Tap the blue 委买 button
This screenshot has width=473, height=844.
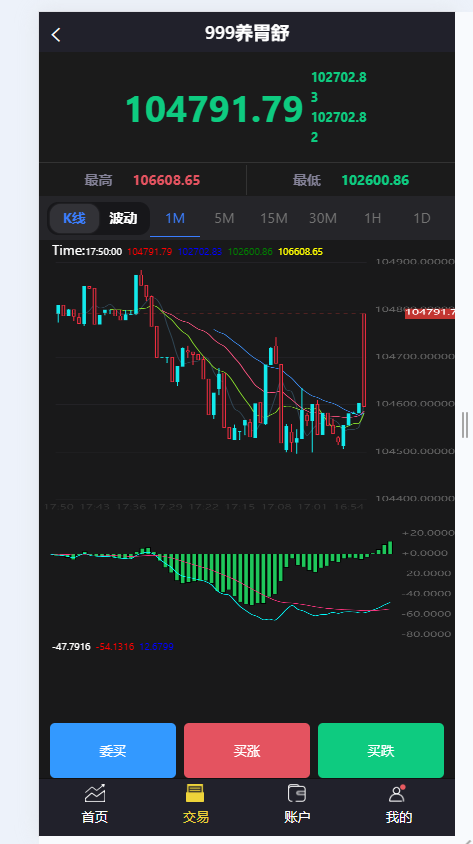(113, 750)
